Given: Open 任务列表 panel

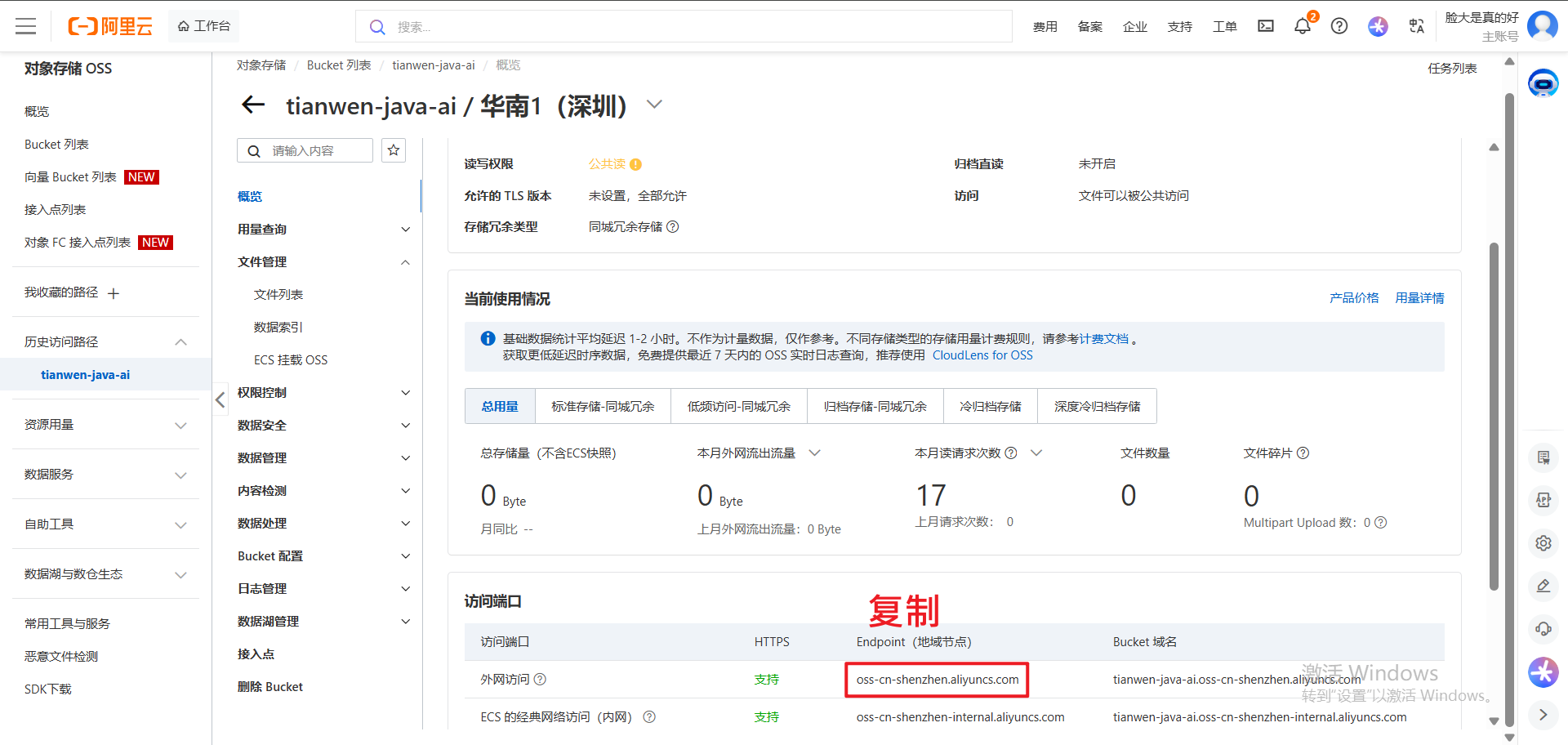Looking at the screenshot, I should coord(1452,69).
